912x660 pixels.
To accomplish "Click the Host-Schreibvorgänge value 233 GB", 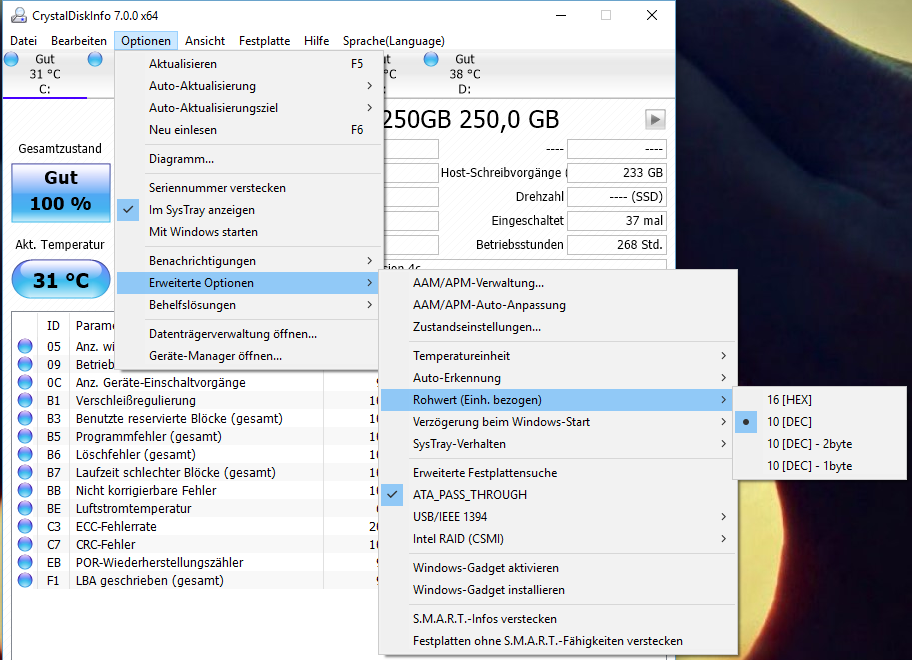I will [617, 173].
